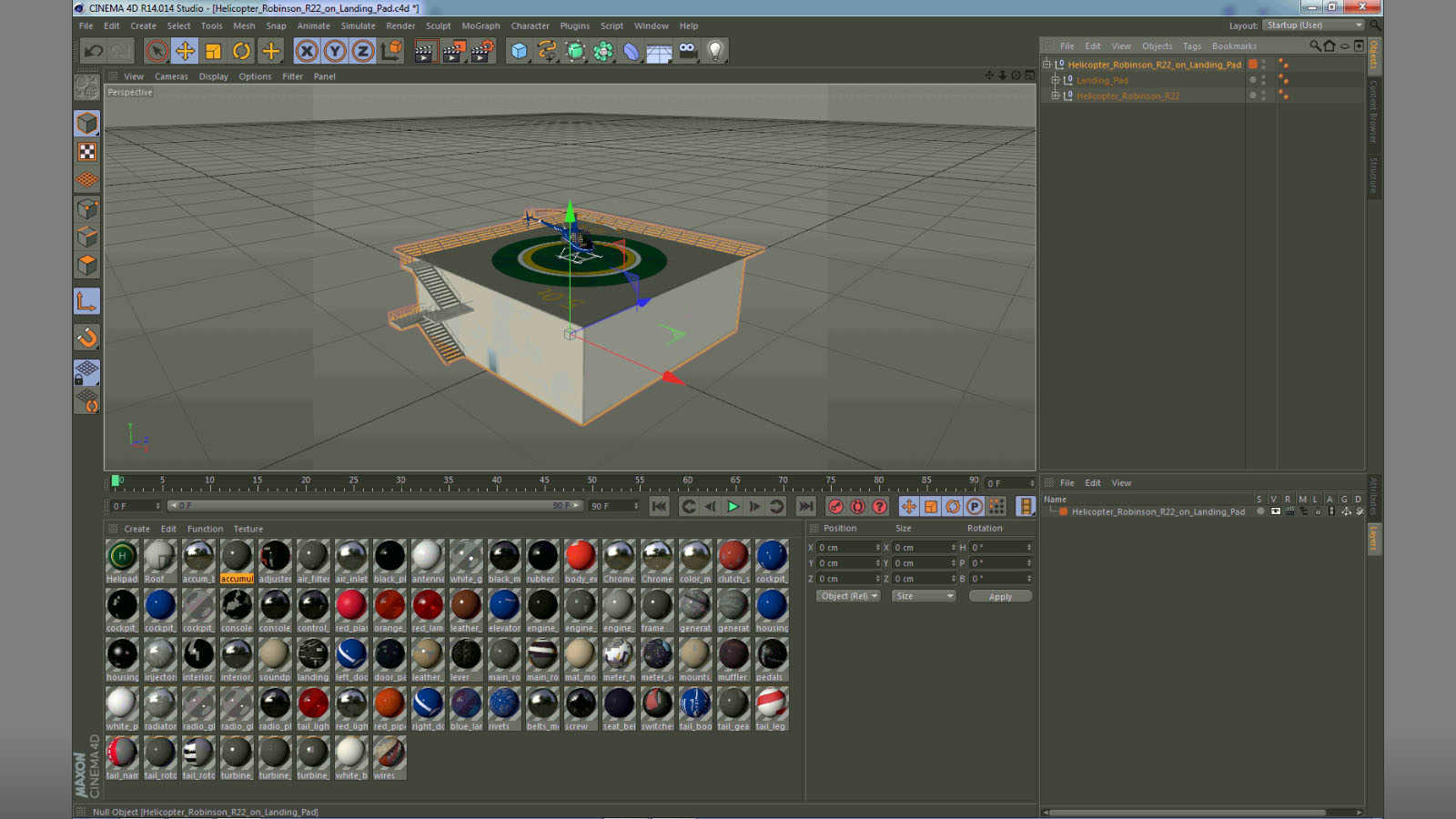Toggle snapping magnet icon
1456x819 pixels.
tap(86, 338)
